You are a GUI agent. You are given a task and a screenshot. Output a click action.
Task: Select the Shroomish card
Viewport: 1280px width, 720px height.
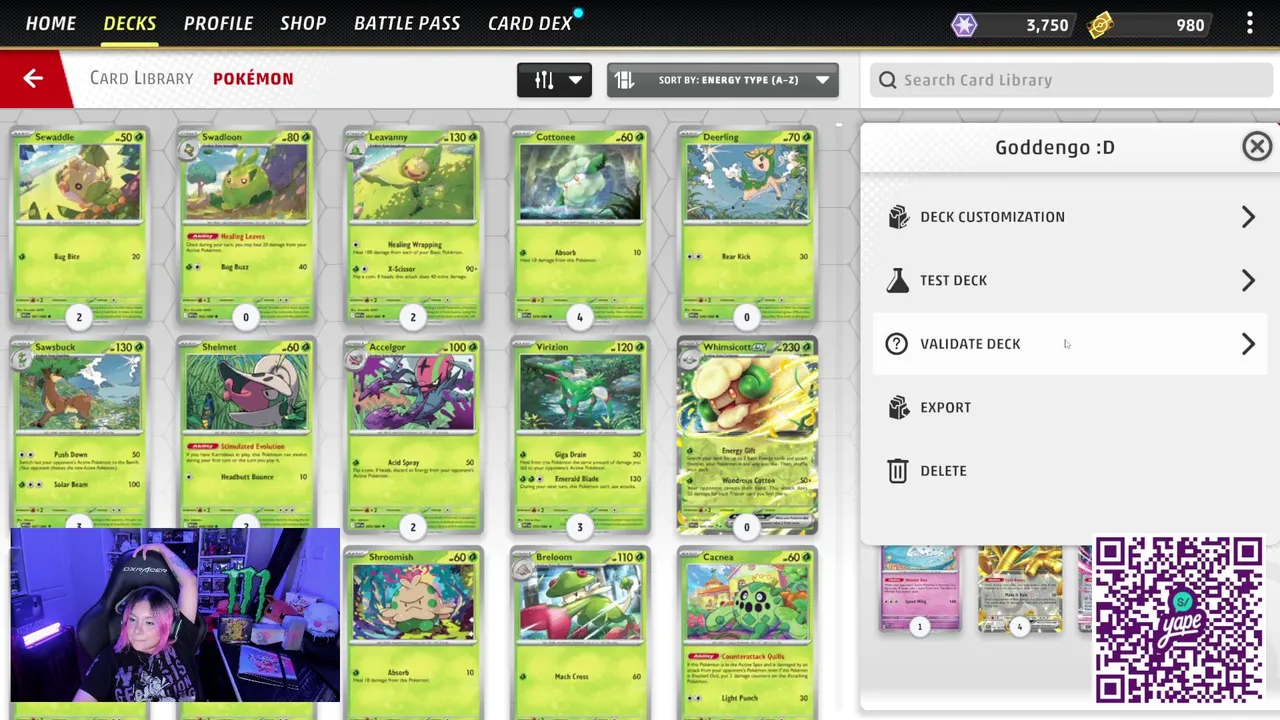point(413,634)
